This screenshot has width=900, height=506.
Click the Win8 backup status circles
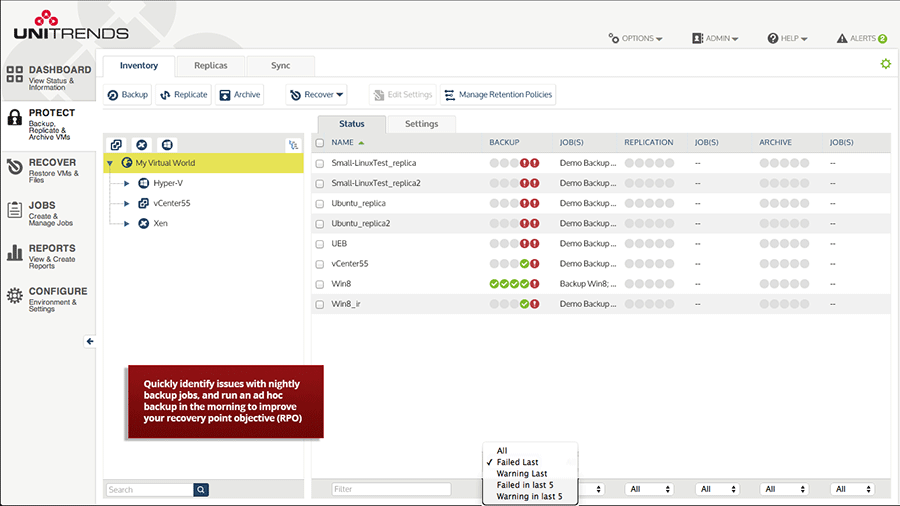tap(514, 284)
